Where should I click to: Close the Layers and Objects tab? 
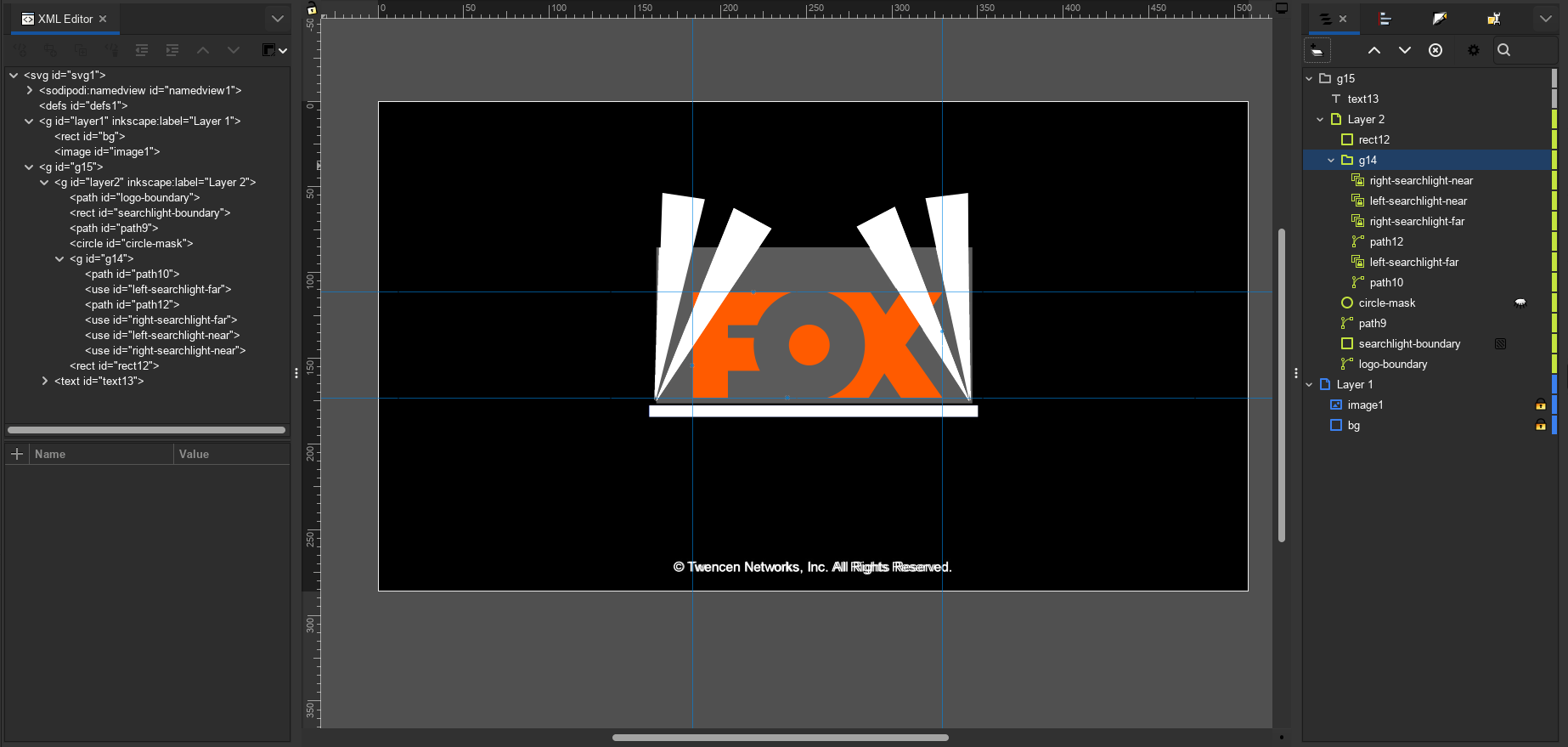1343,19
